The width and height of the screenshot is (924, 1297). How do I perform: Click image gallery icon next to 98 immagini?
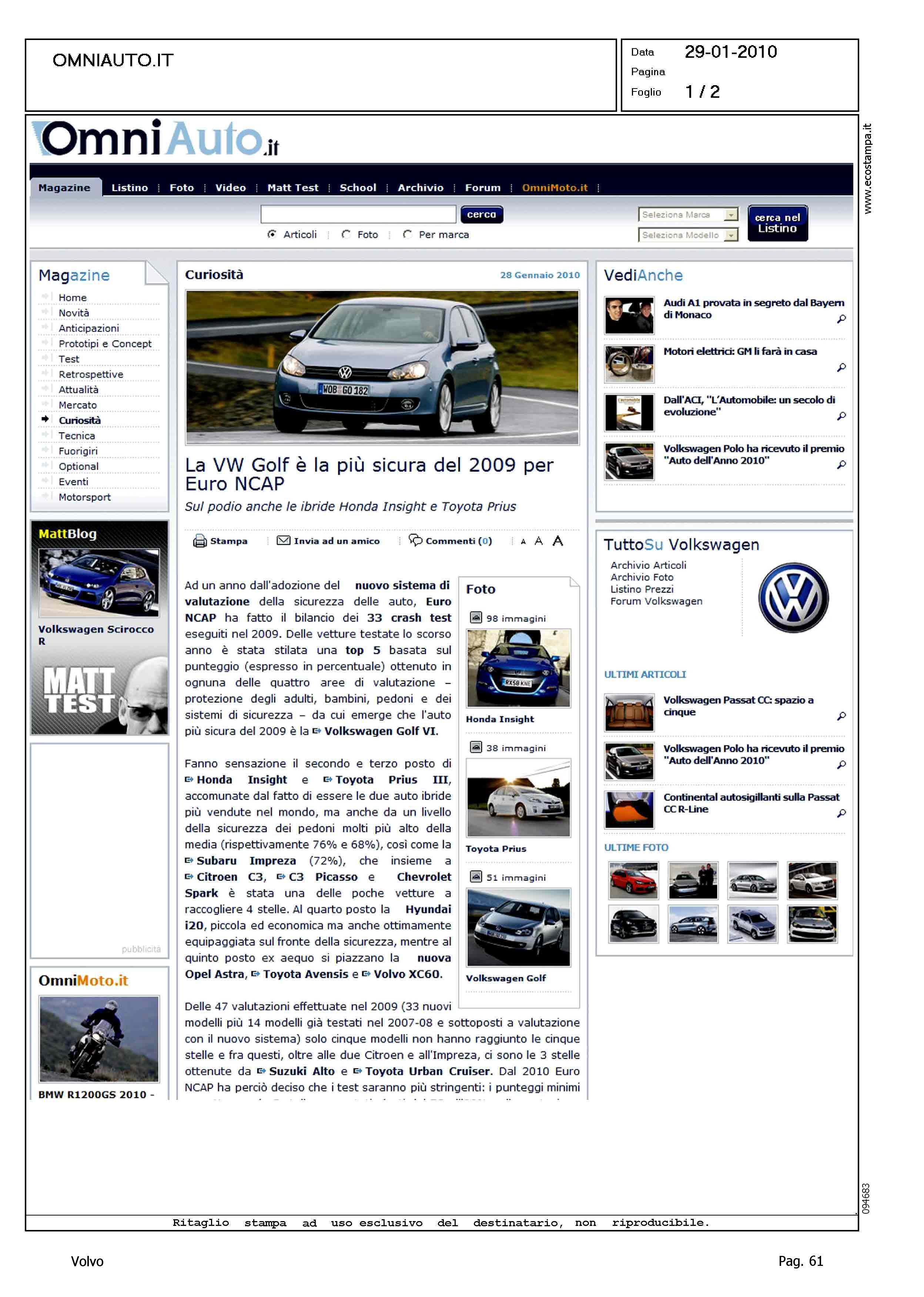pyautogui.click(x=476, y=617)
